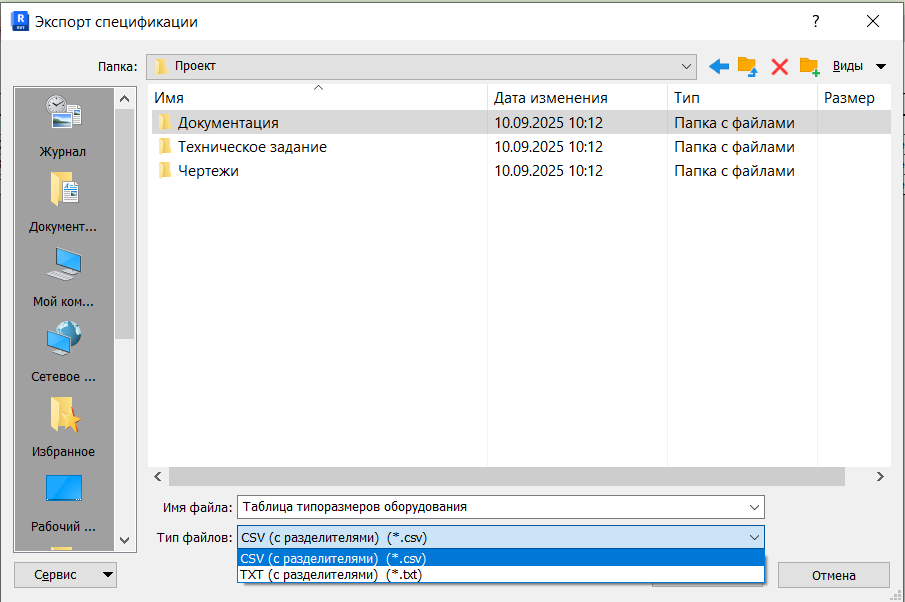Select folder icon of Документация row

[164, 122]
